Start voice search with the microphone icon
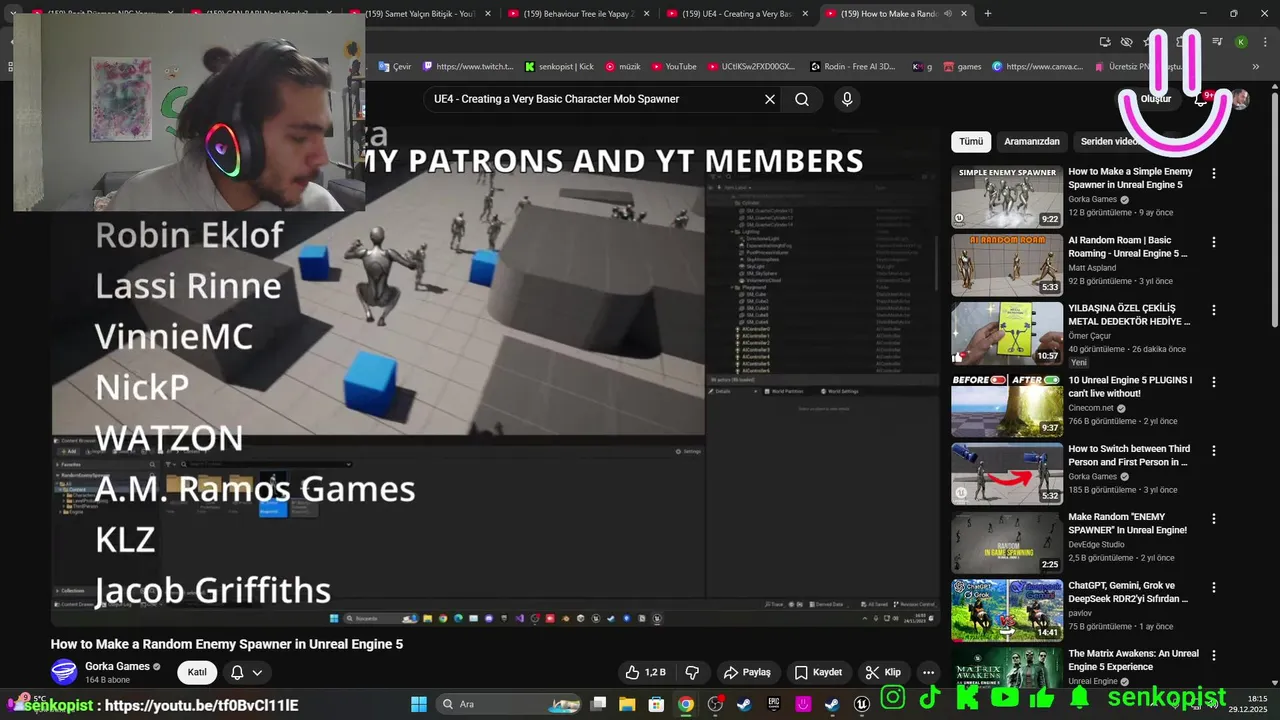1280x720 pixels. pyautogui.click(x=847, y=99)
